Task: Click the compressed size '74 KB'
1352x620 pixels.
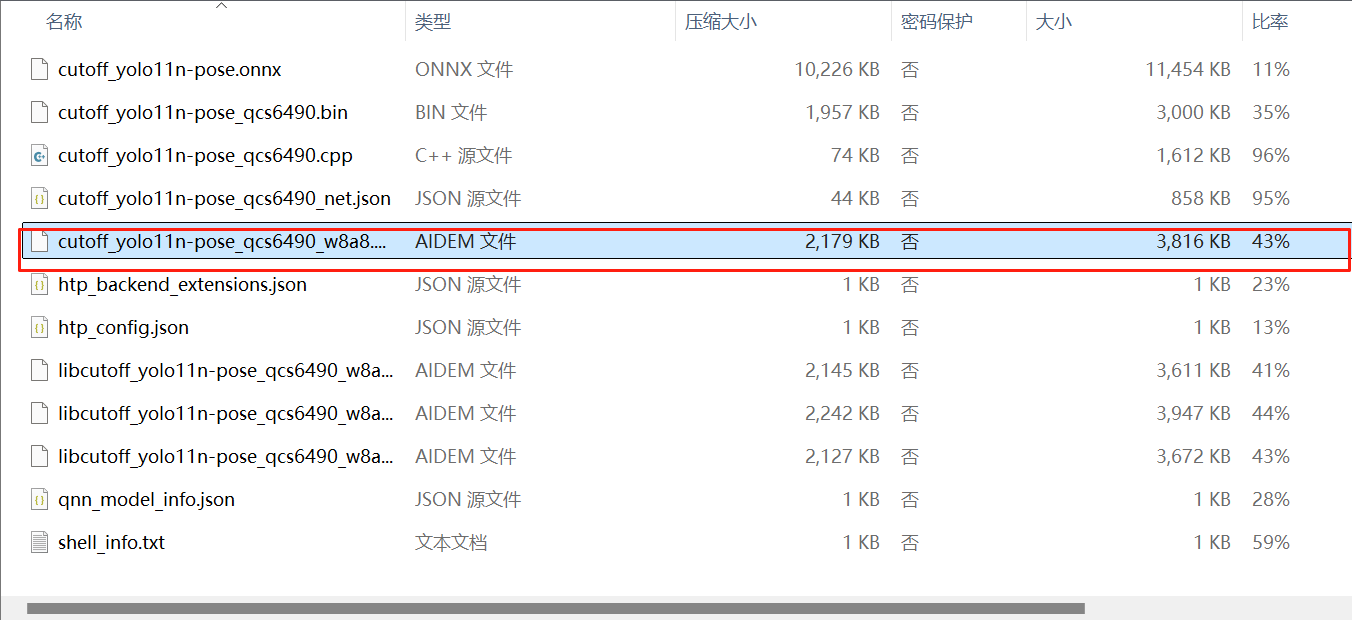Action: [x=855, y=156]
